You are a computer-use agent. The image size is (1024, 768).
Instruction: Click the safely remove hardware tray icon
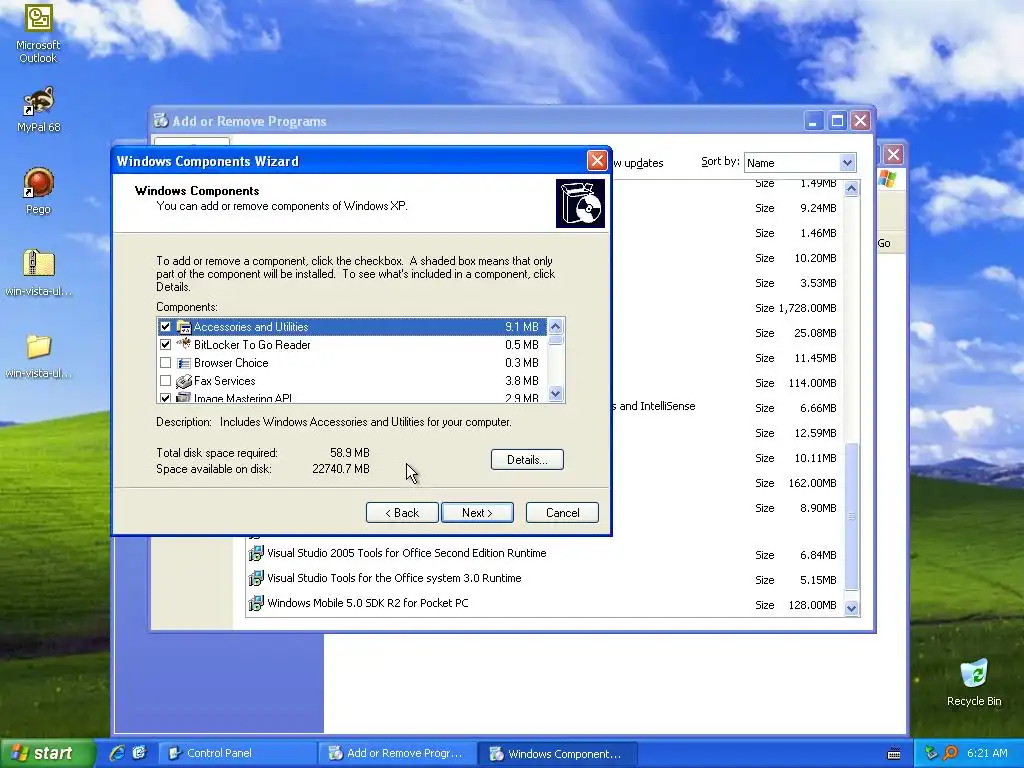tap(930, 753)
